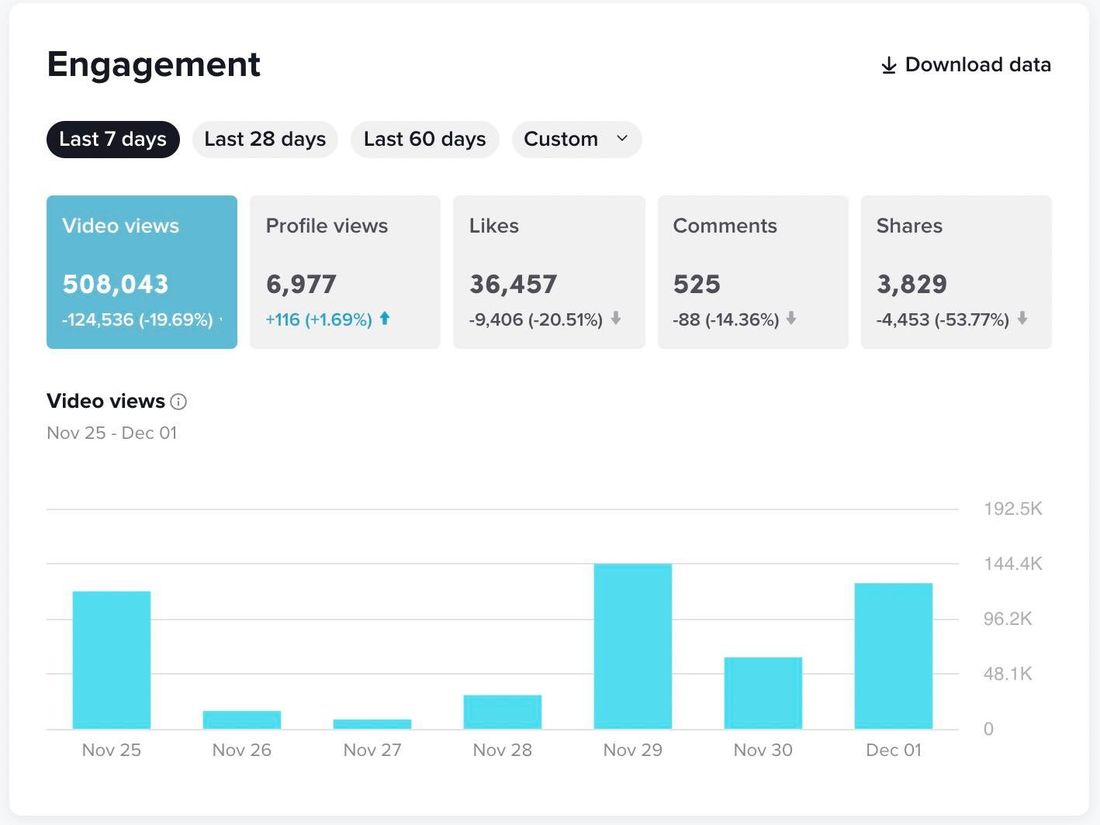
Task: Click the Engagement heading
Action: [x=154, y=65]
